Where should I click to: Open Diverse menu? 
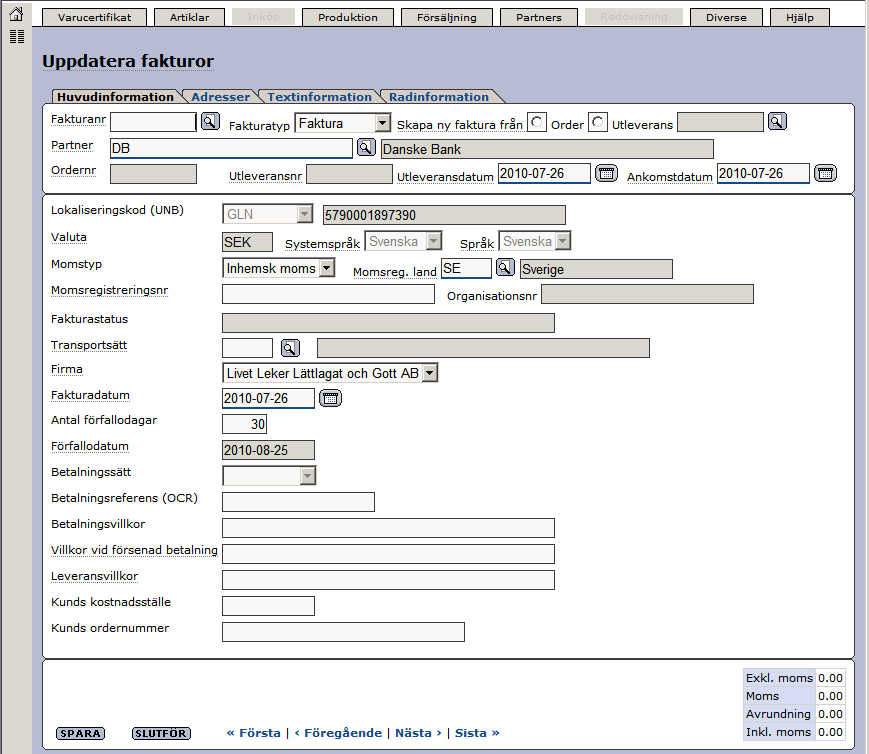tap(726, 17)
